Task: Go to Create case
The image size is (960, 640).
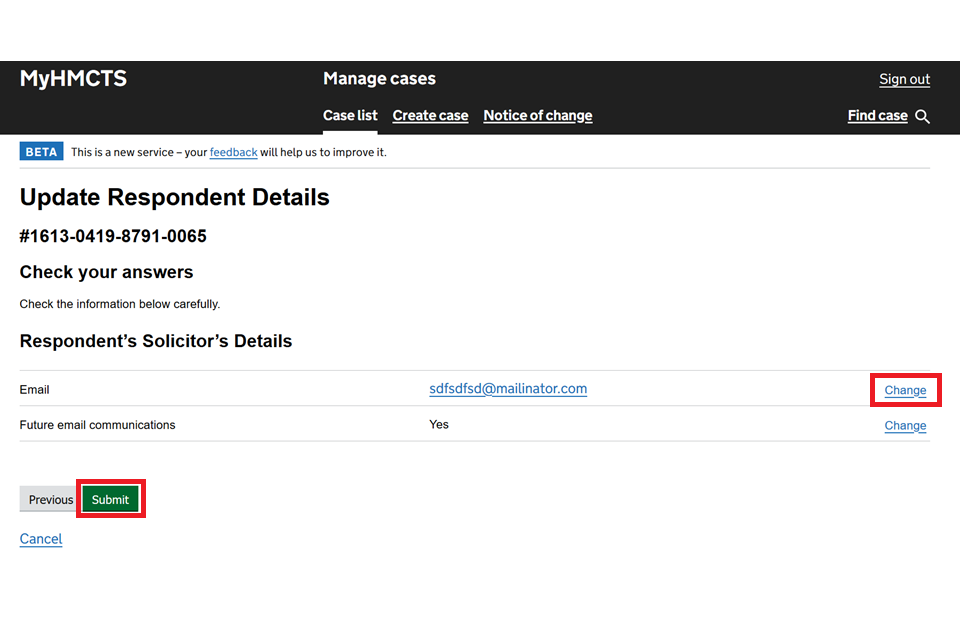Action: click(x=430, y=116)
